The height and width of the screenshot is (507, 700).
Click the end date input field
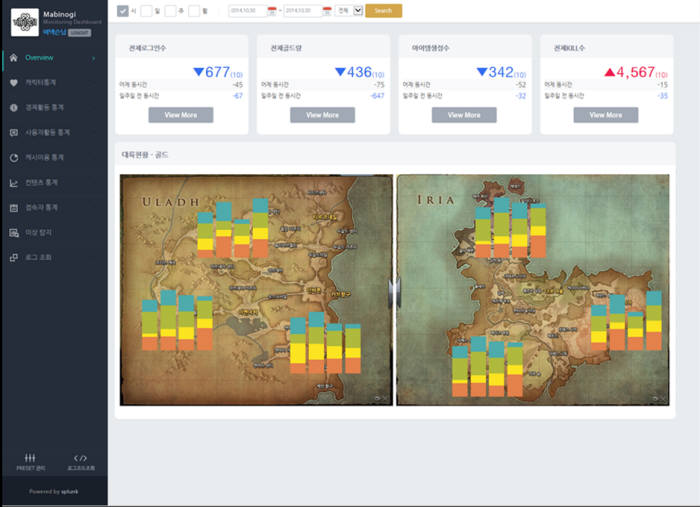(303, 11)
